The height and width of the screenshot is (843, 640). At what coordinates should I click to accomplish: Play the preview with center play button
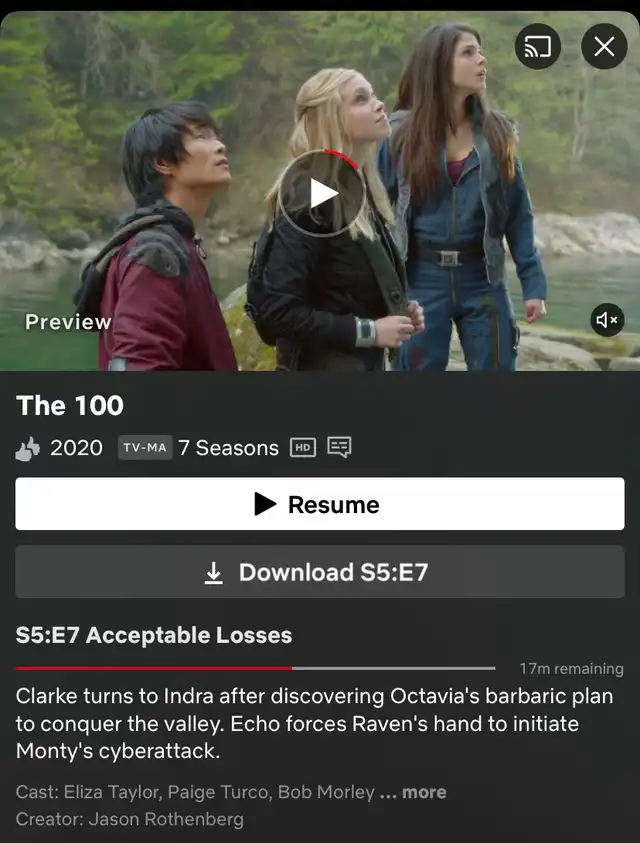click(322, 194)
